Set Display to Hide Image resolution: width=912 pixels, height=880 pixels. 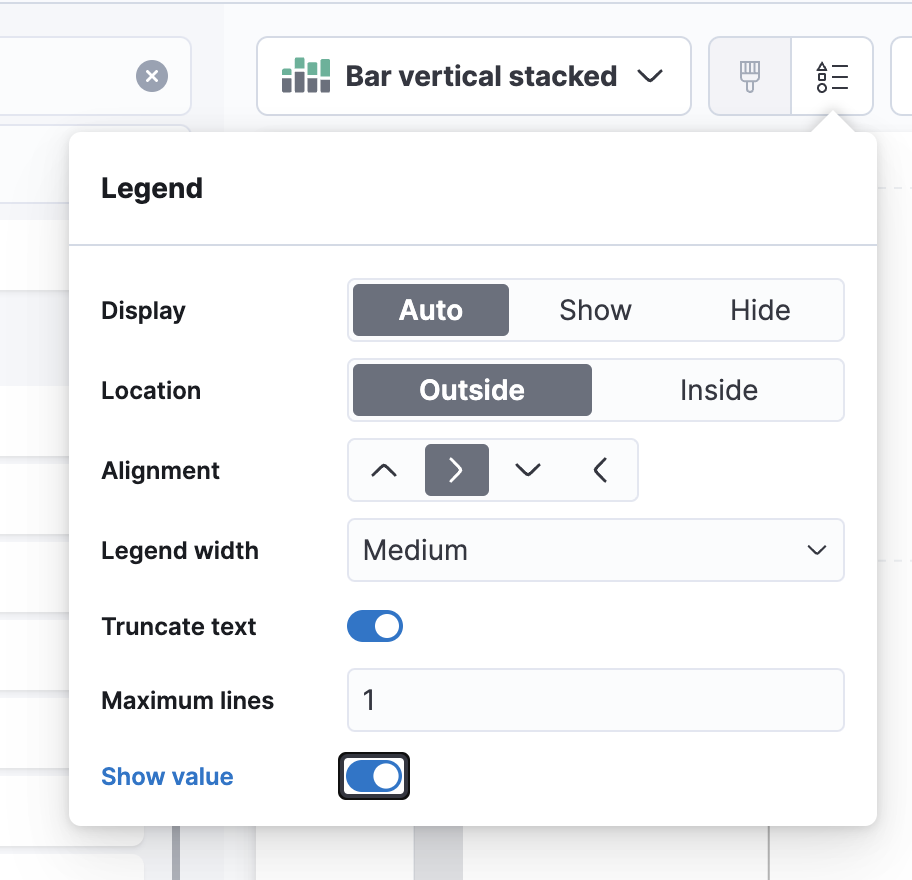pyautogui.click(x=760, y=310)
